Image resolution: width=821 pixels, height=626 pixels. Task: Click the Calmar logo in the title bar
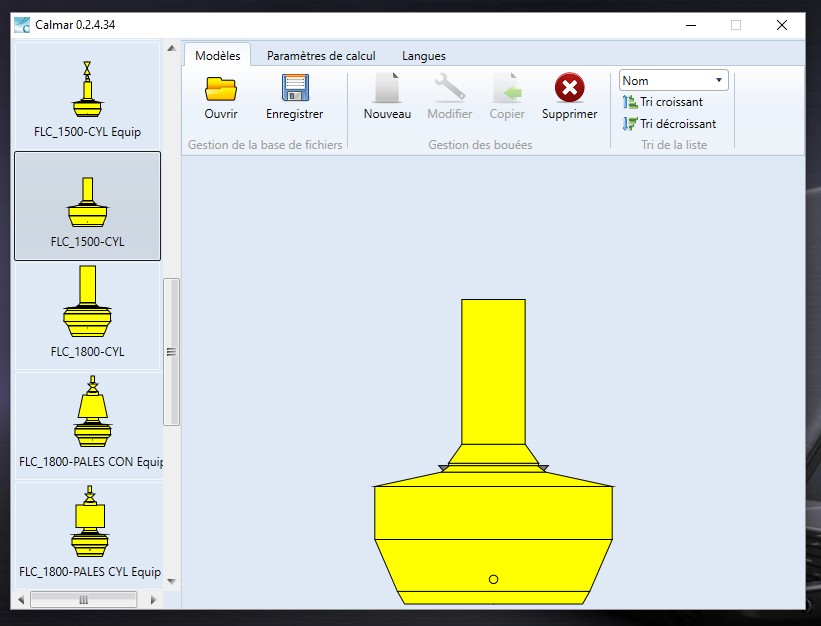(x=21, y=24)
